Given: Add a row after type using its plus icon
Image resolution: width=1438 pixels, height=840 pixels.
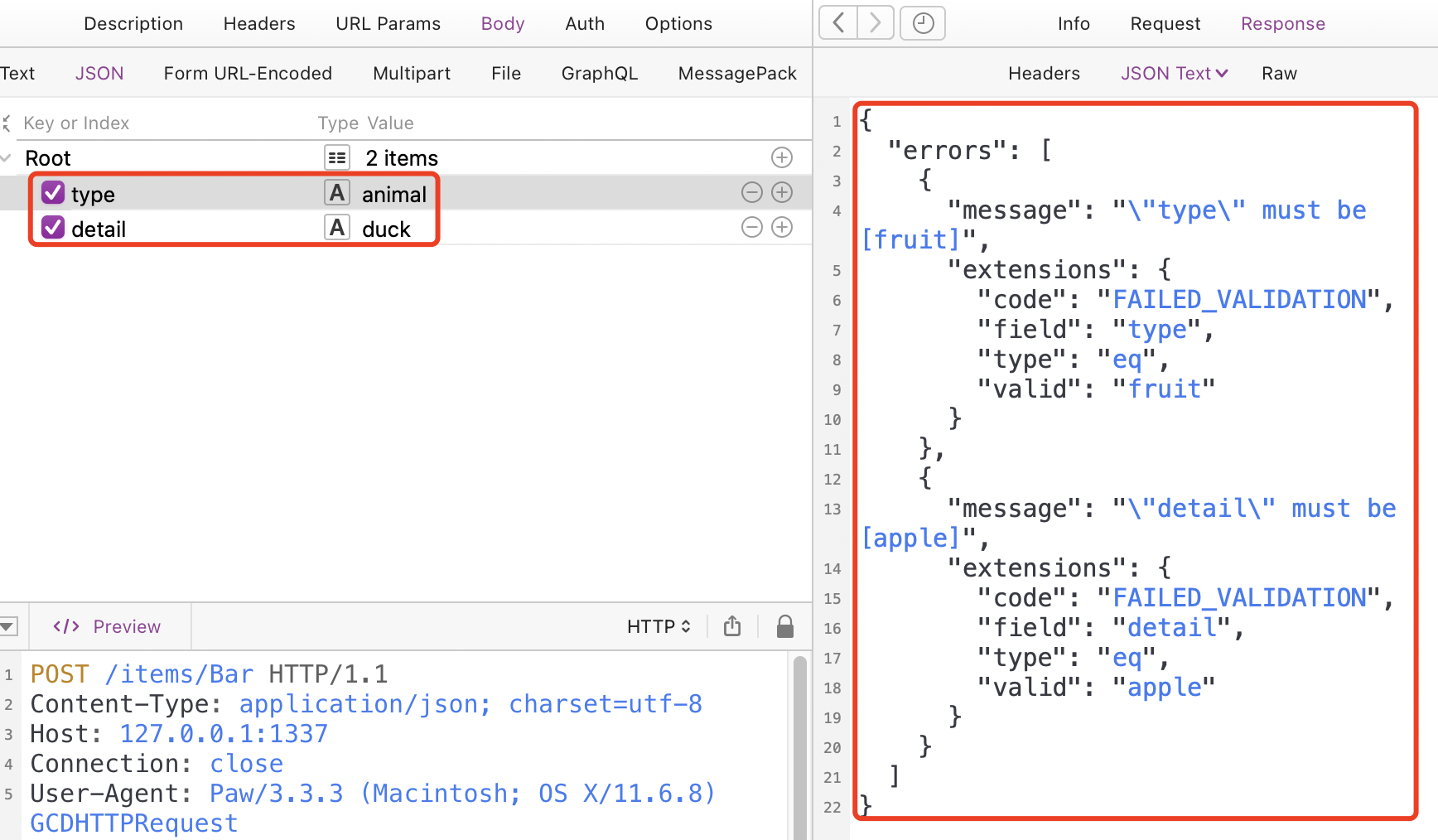Looking at the screenshot, I should pos(782,192).
